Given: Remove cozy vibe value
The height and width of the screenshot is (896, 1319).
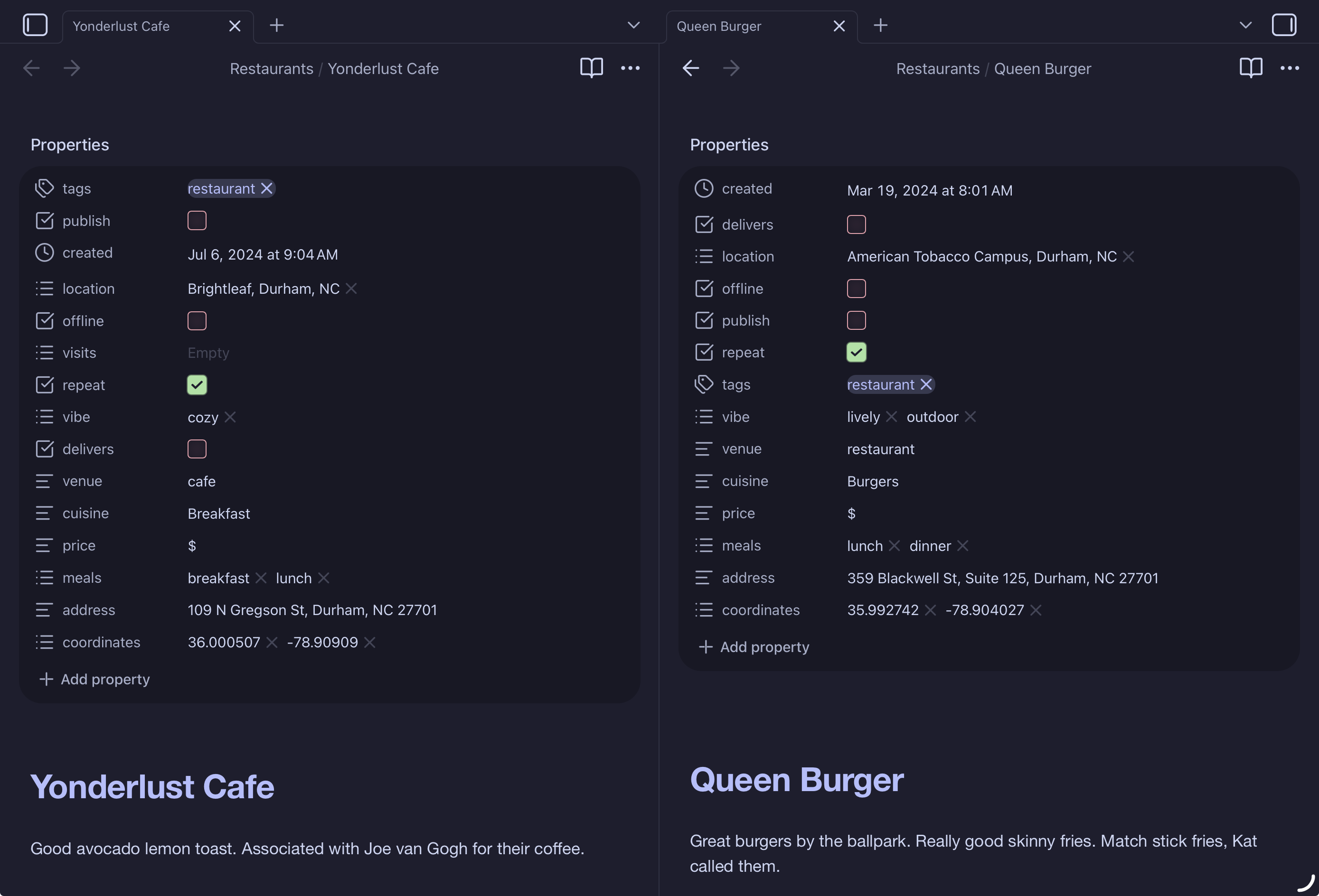Looking at the screenshot, I should (230, 417).
